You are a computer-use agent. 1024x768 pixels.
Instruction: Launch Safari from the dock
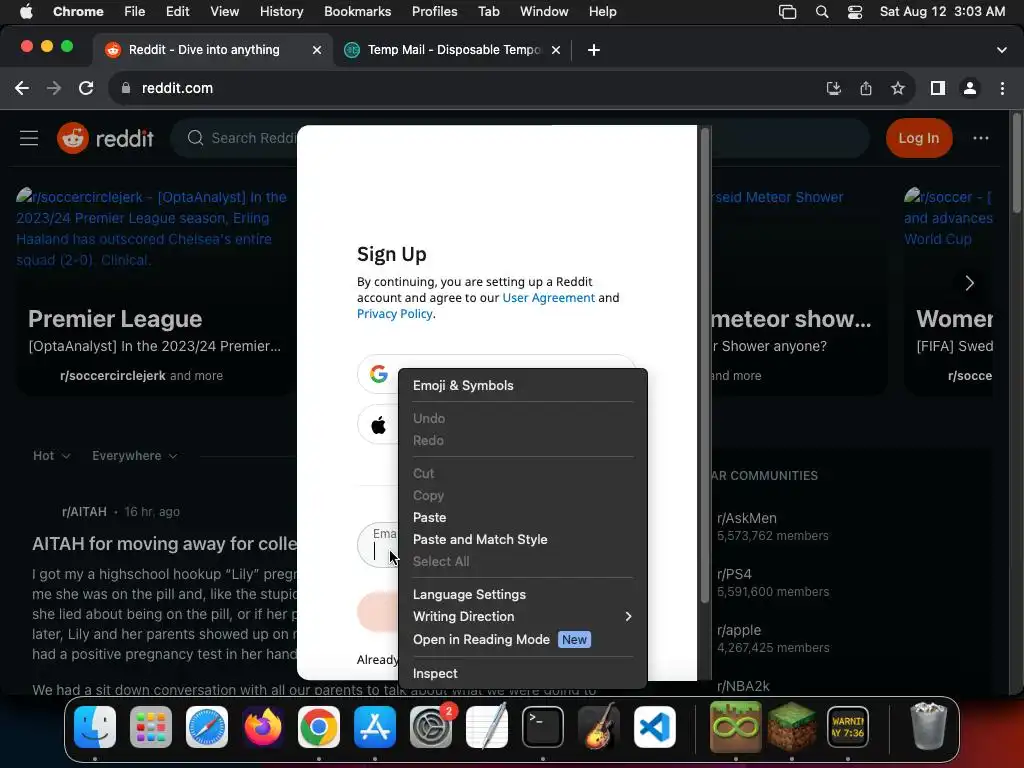[207, 727]
